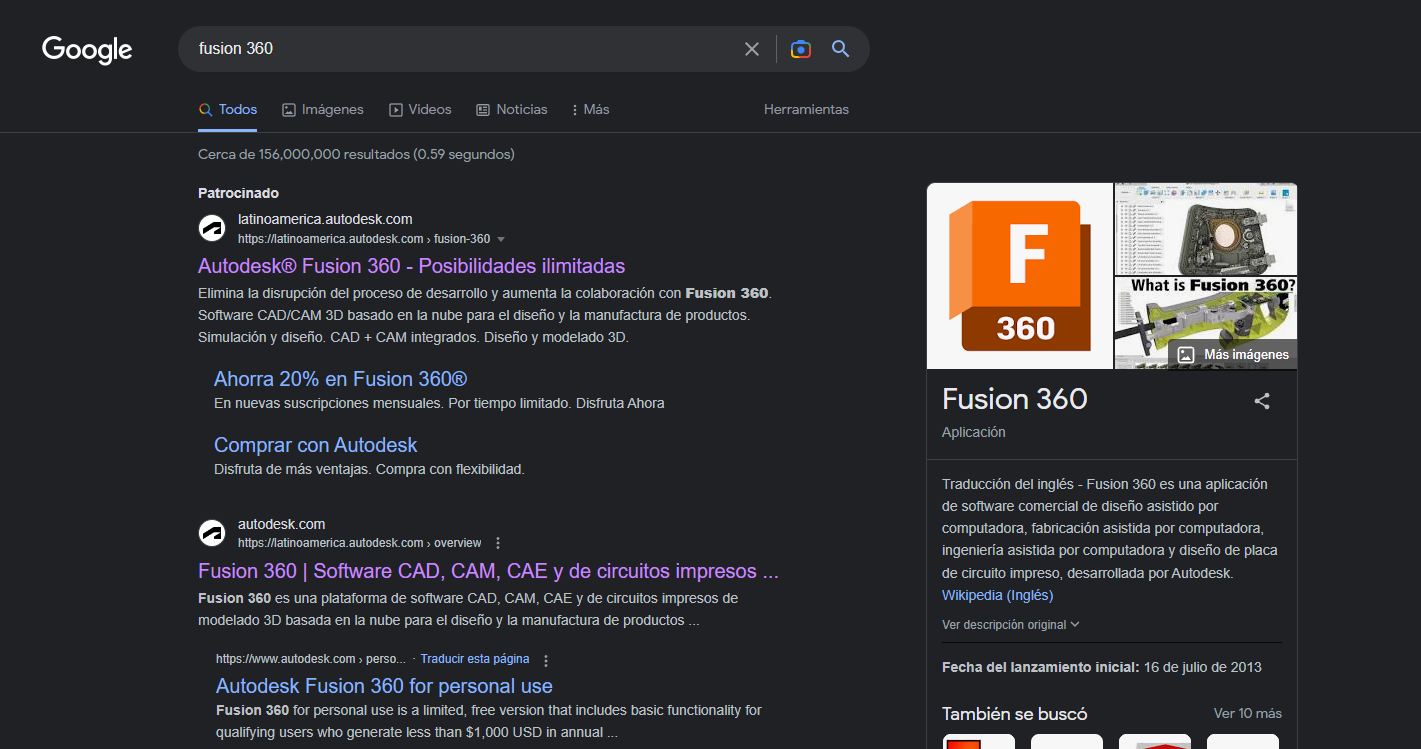Clear the search box with X icon

(752, 49)
